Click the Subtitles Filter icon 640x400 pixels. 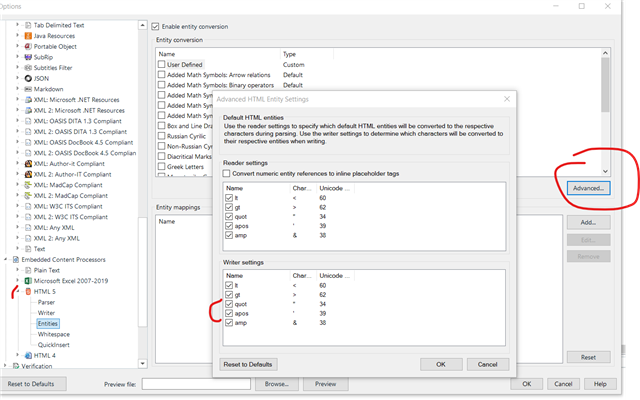click(x=28, y=68)
